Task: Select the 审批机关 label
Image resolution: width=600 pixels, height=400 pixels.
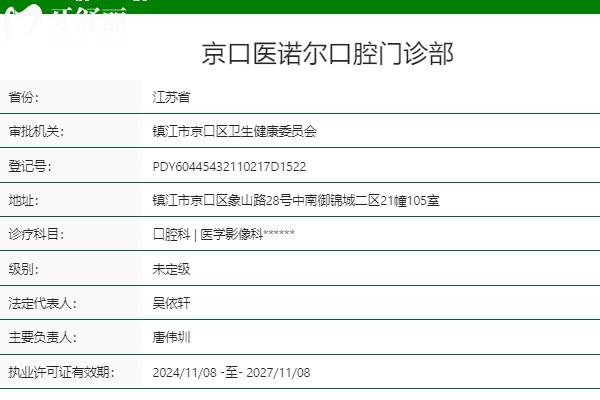Action: pos(36,132)
